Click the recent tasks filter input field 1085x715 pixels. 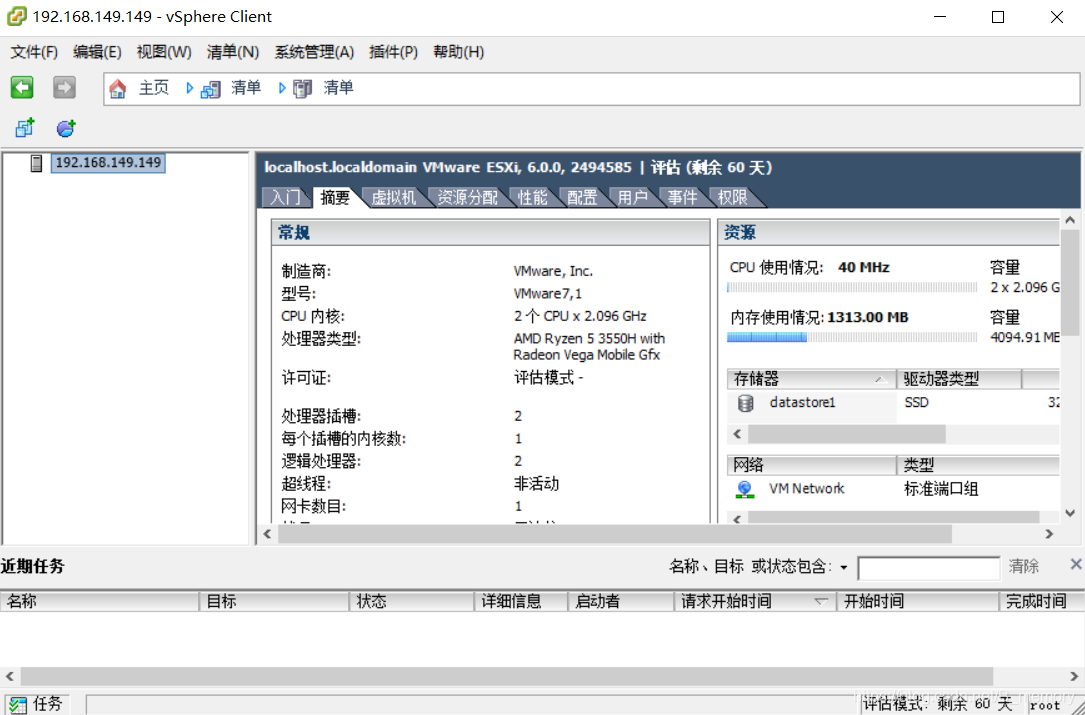click(929, 568)
